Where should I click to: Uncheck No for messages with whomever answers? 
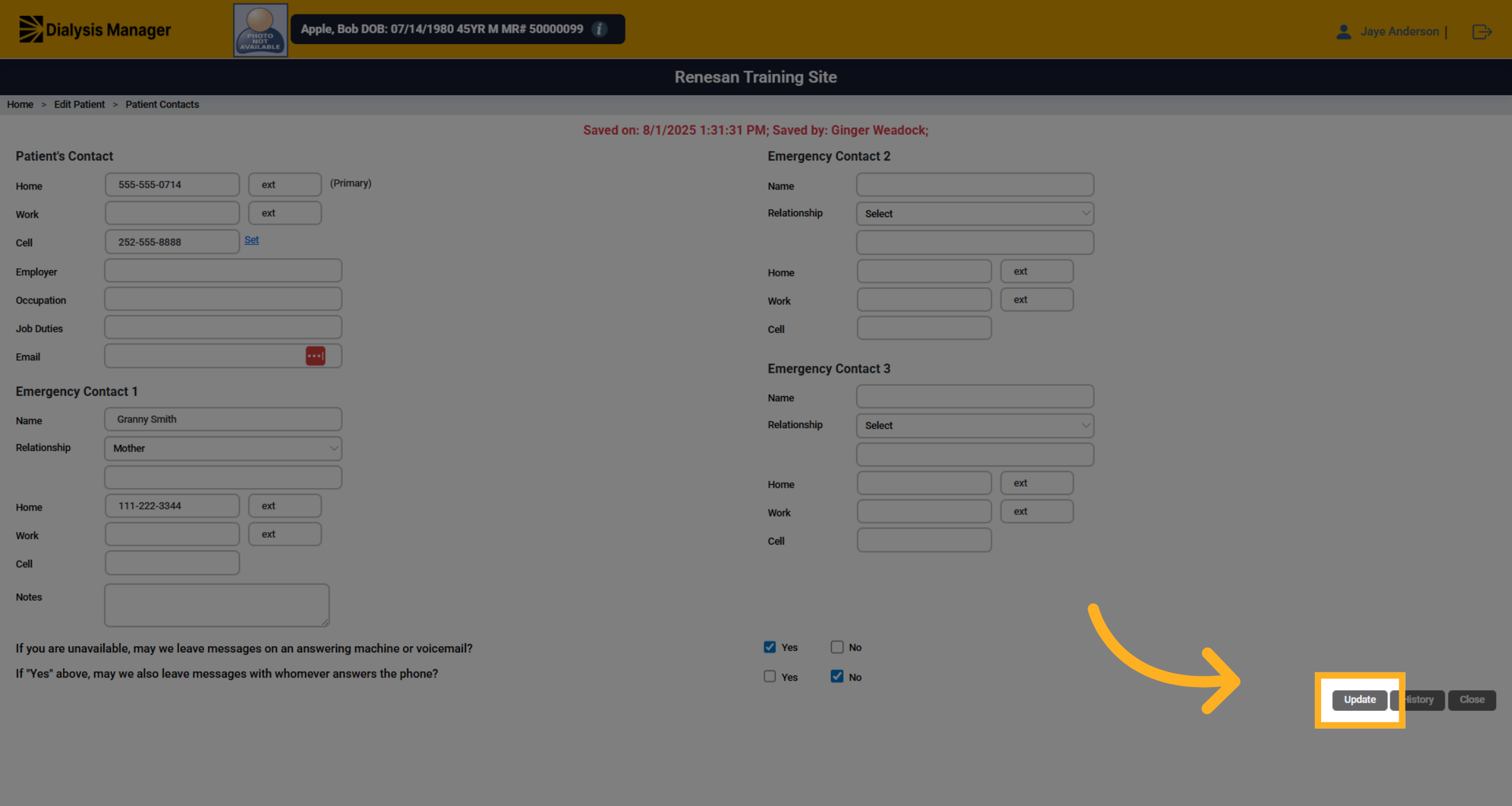(837, 676)
